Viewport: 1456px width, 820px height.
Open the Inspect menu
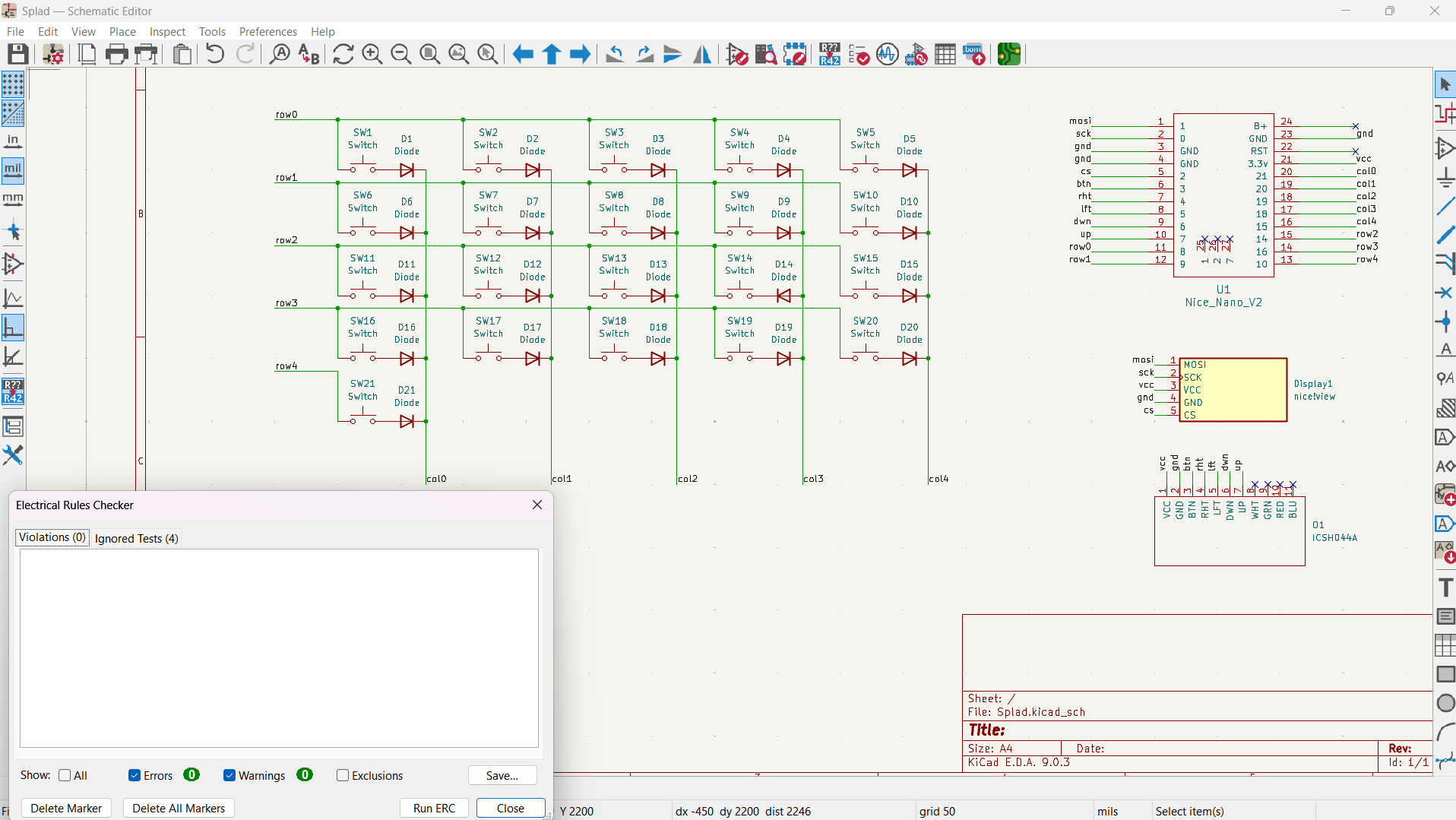(x=166, y=31)
